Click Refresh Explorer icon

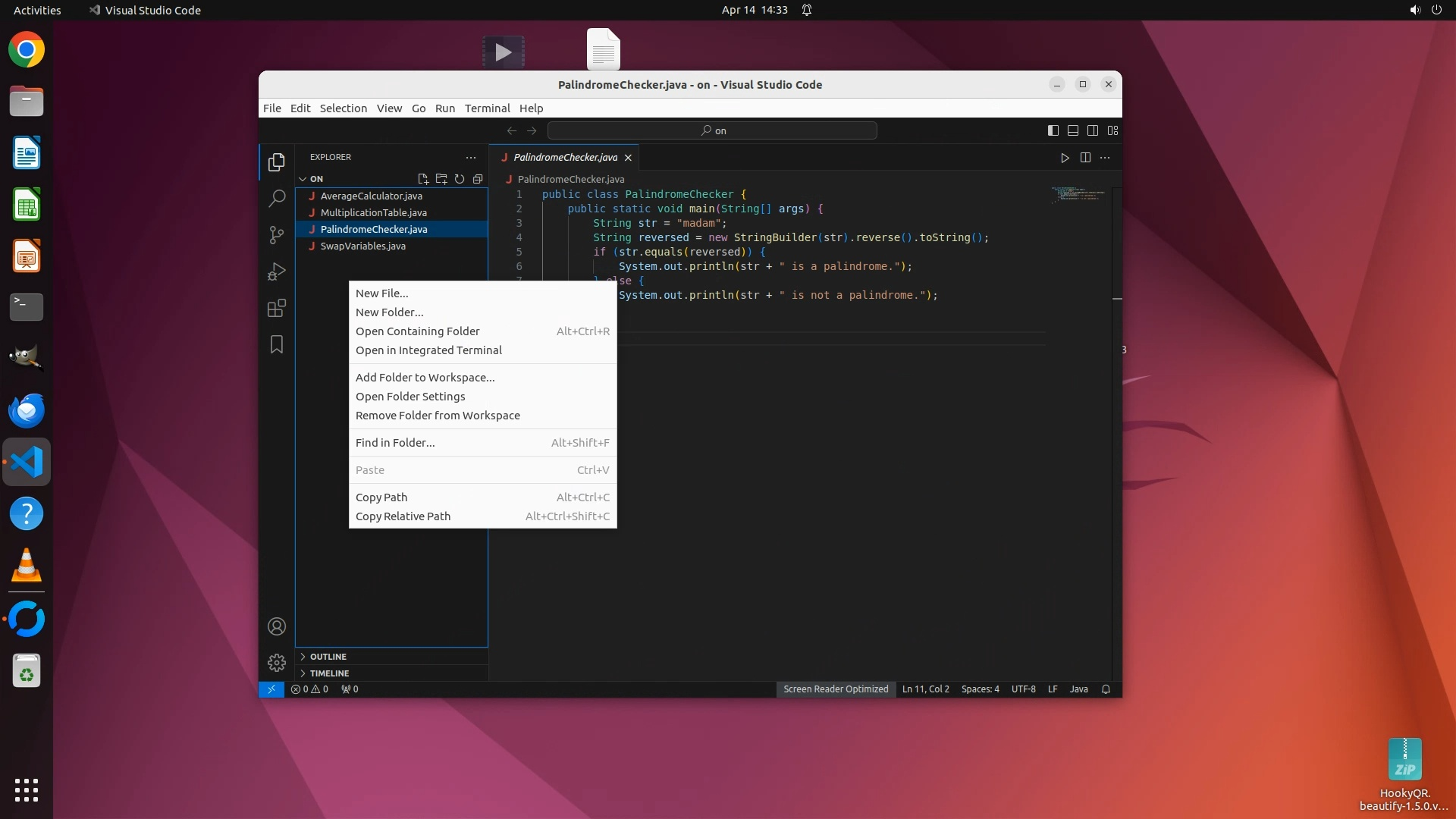(x=460, y=179)
